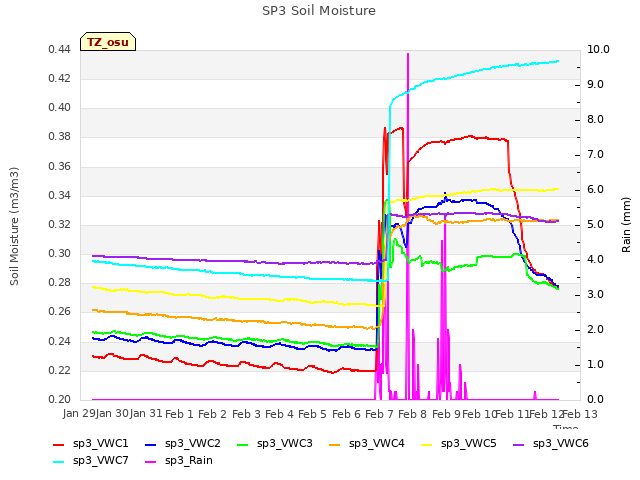Click the sp3_VWC1 legend label

[x=100, y=444]
